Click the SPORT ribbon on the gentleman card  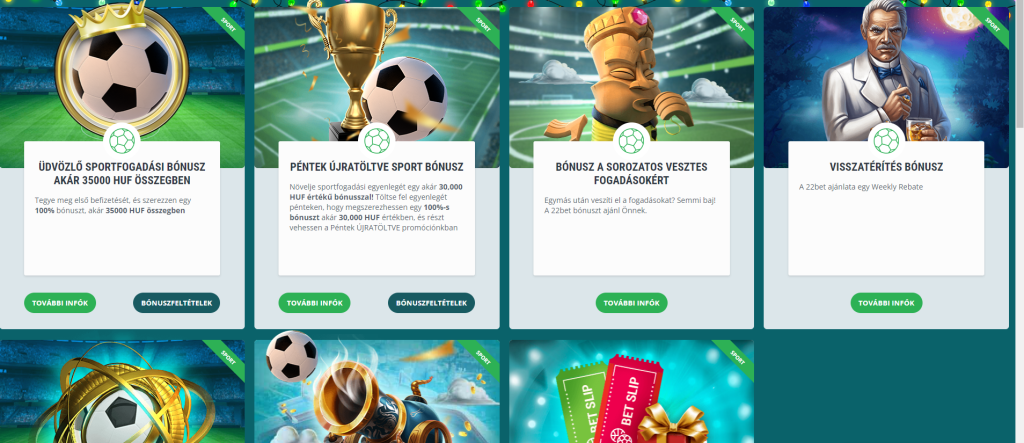pos(991,25)
